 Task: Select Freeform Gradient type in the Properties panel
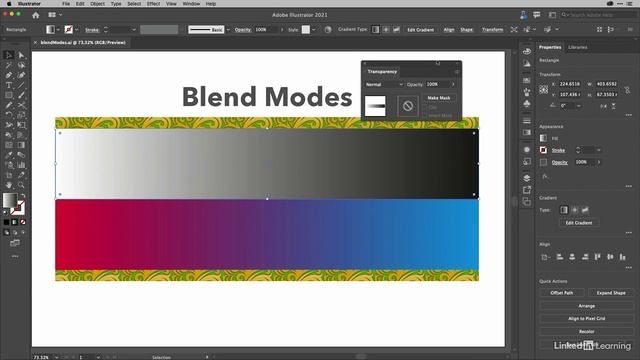point(585,210)
